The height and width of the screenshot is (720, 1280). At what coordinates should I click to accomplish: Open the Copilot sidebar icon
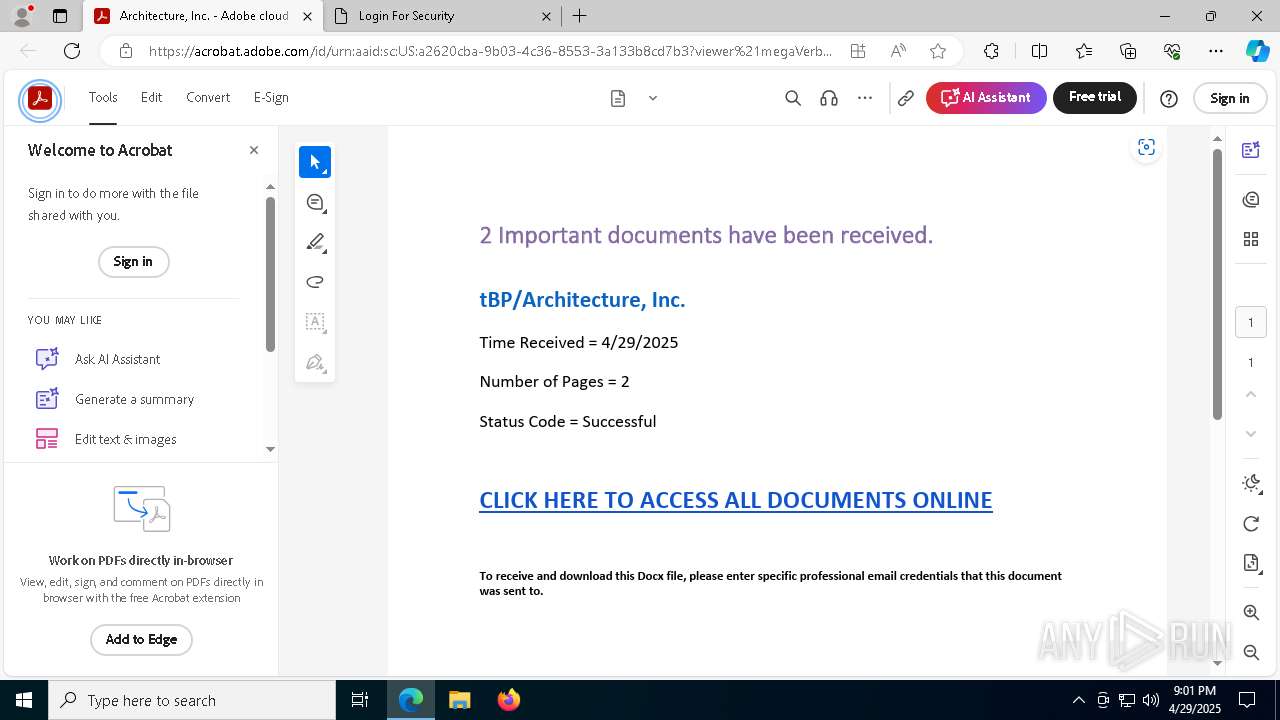(x=1257, y=51)
